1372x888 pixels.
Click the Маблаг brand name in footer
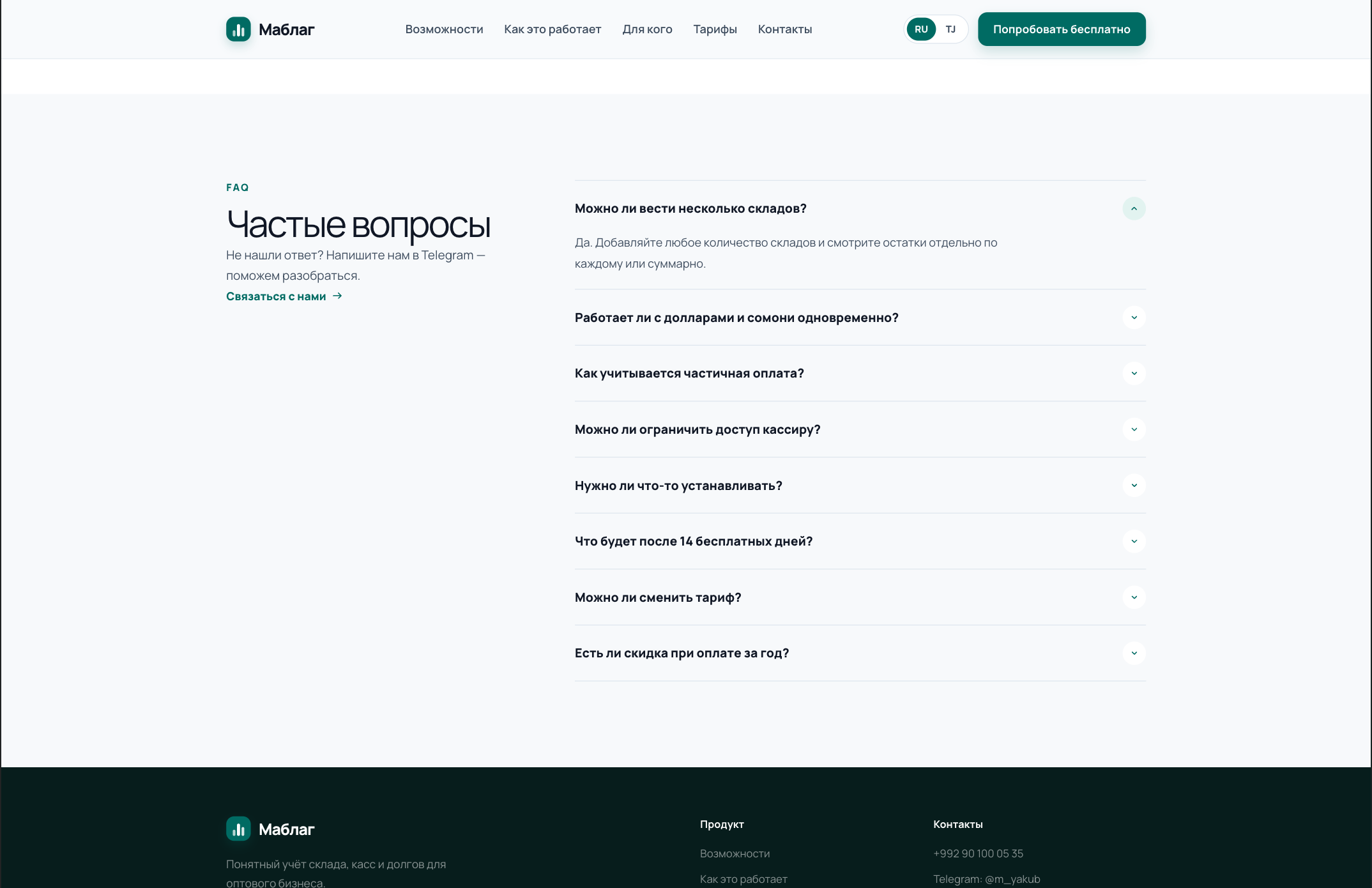click(286, 829)
